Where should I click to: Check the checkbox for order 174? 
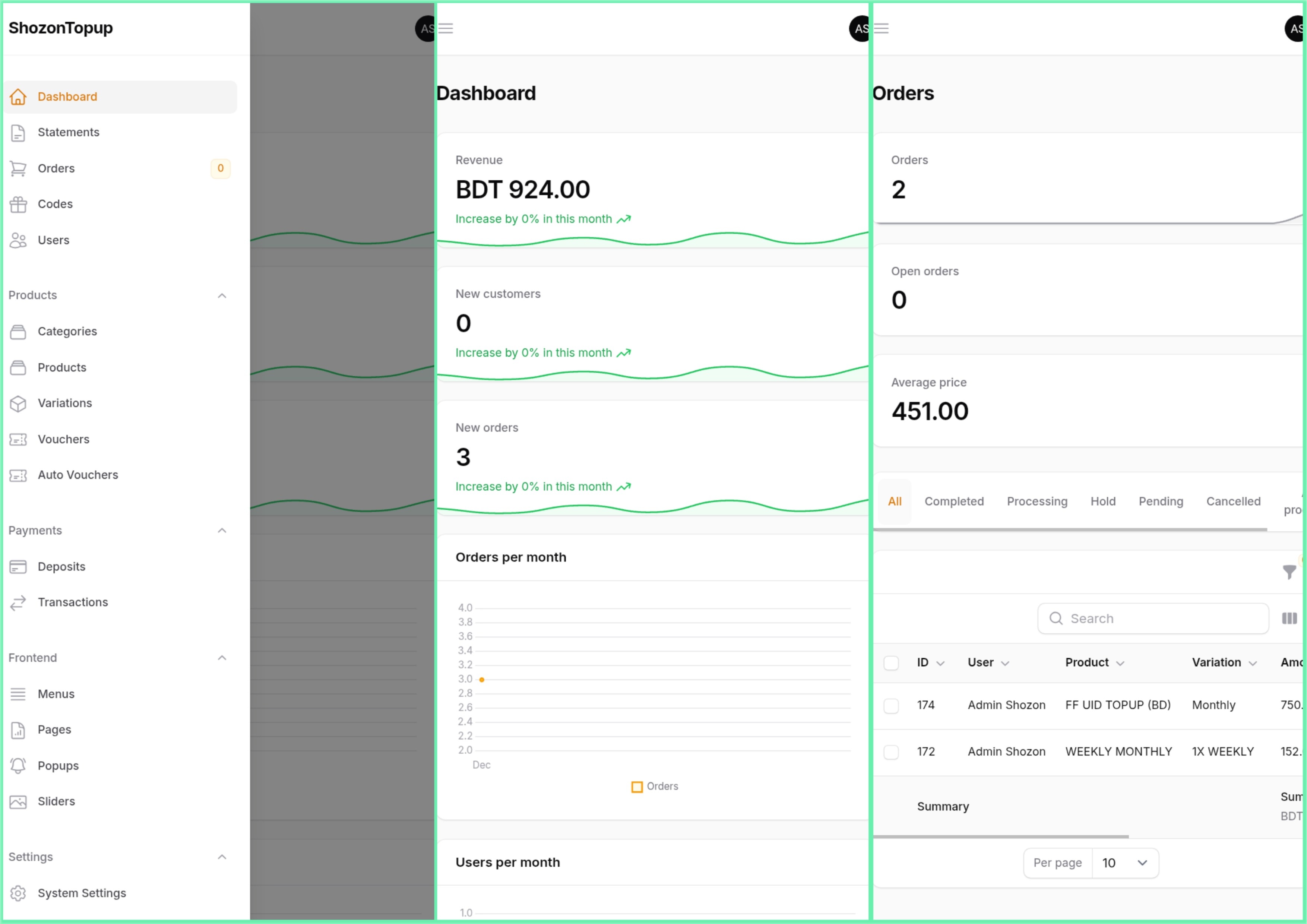[891, 706]
